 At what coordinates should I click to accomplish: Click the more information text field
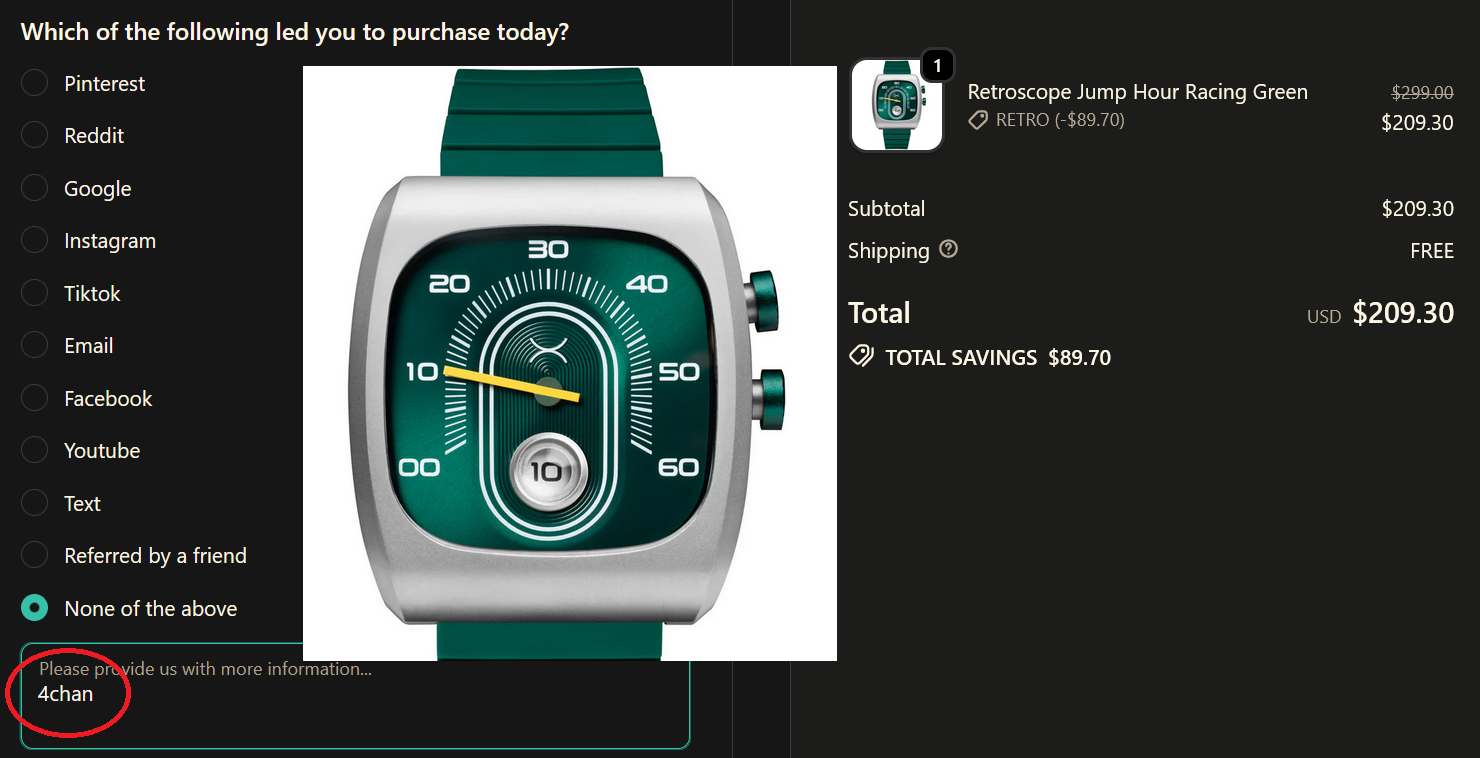click(x=355, y=696)
